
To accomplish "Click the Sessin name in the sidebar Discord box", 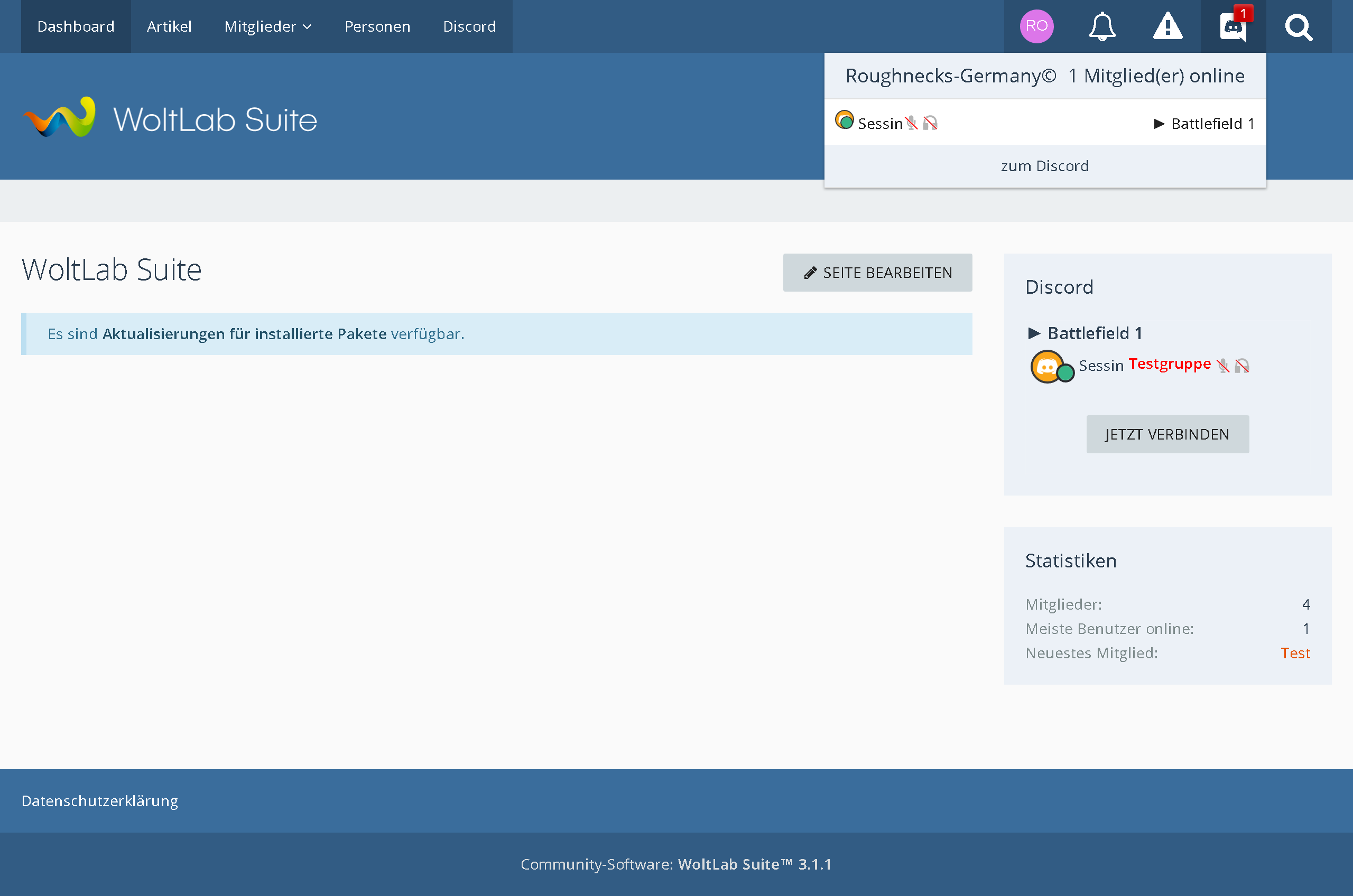I will click(1101, 365).
